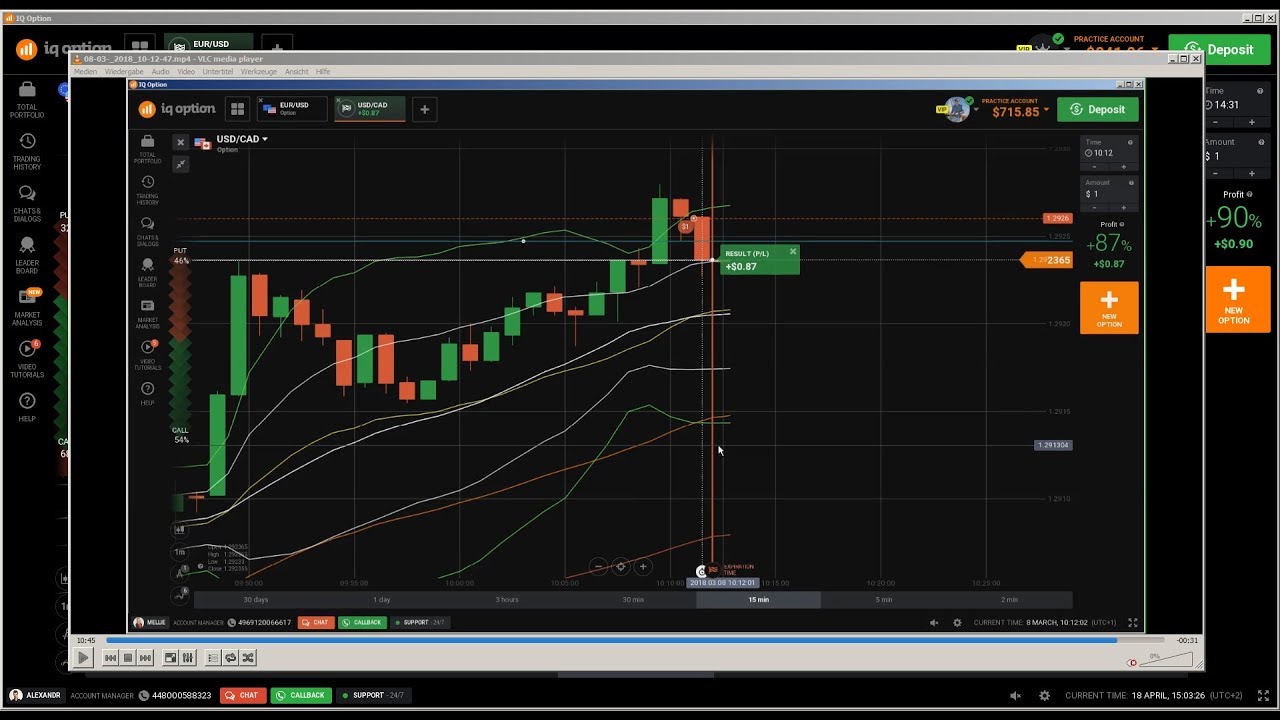
Task: Click the collapse chart arrows icon
Action: click(x=180, y=164)
